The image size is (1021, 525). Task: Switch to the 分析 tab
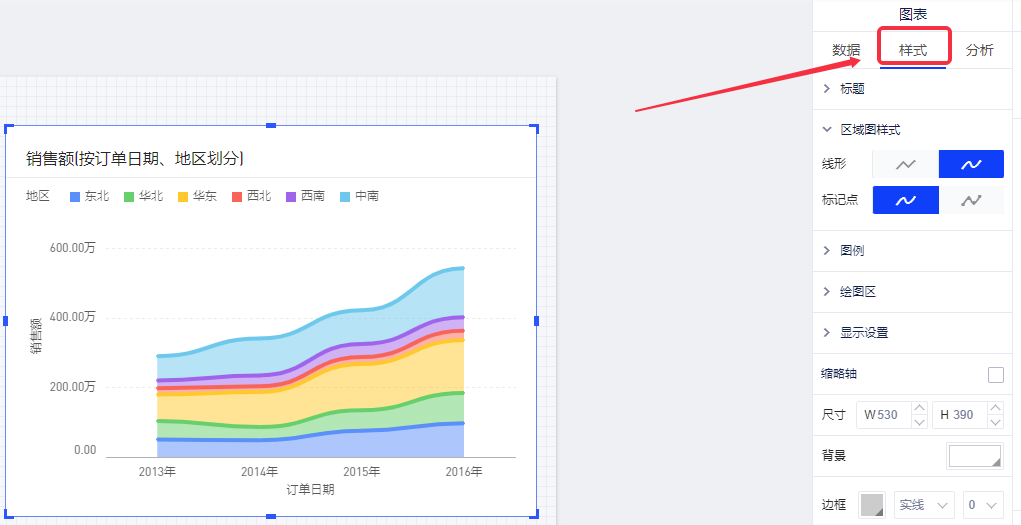979,50
